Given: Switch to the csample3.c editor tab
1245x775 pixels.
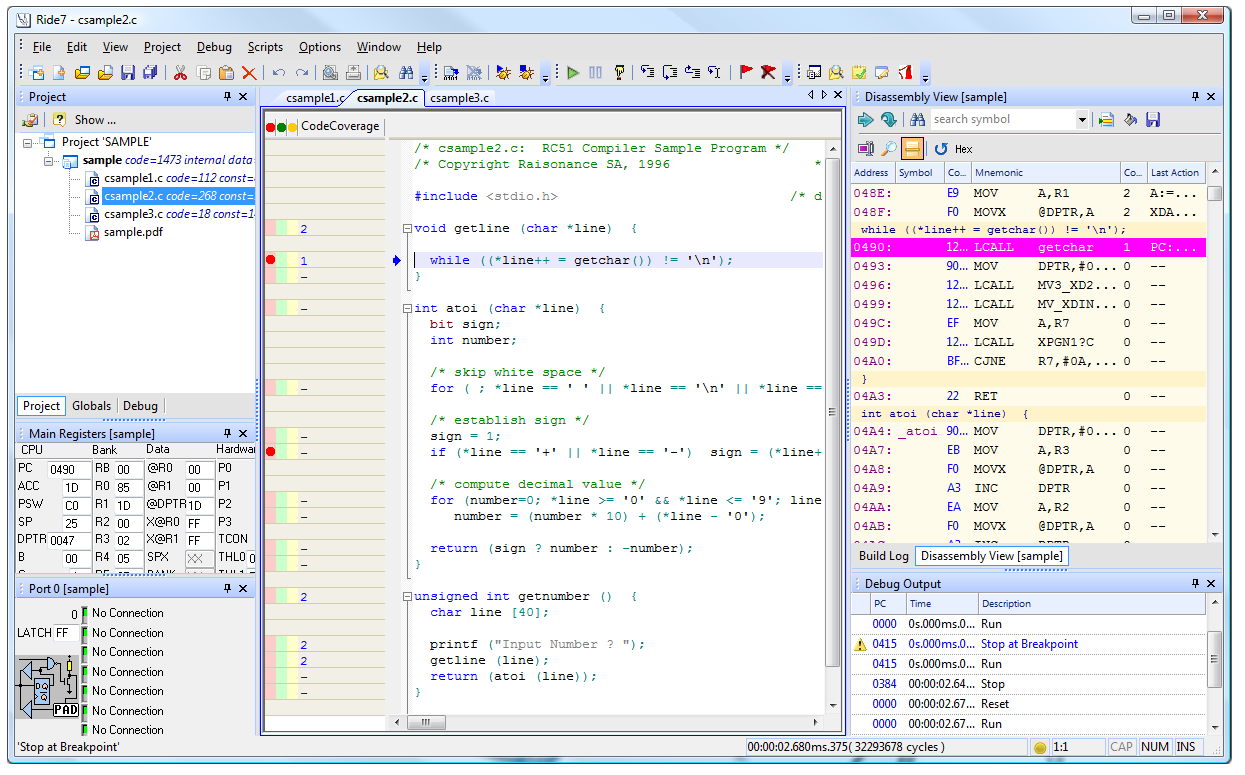Looking at the screenshot, I should [459, 98].
